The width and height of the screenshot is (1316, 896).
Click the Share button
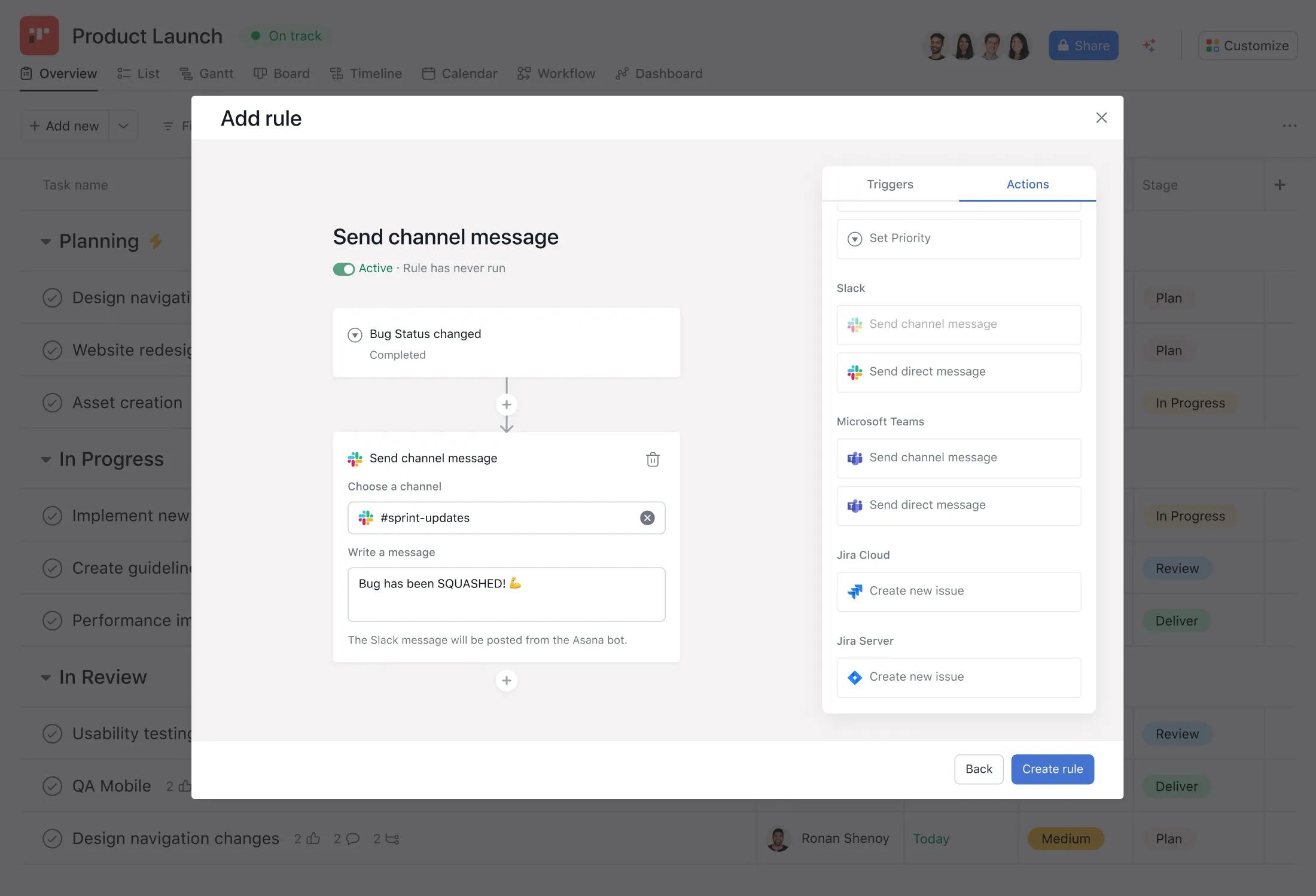[x=1083, y=45]
